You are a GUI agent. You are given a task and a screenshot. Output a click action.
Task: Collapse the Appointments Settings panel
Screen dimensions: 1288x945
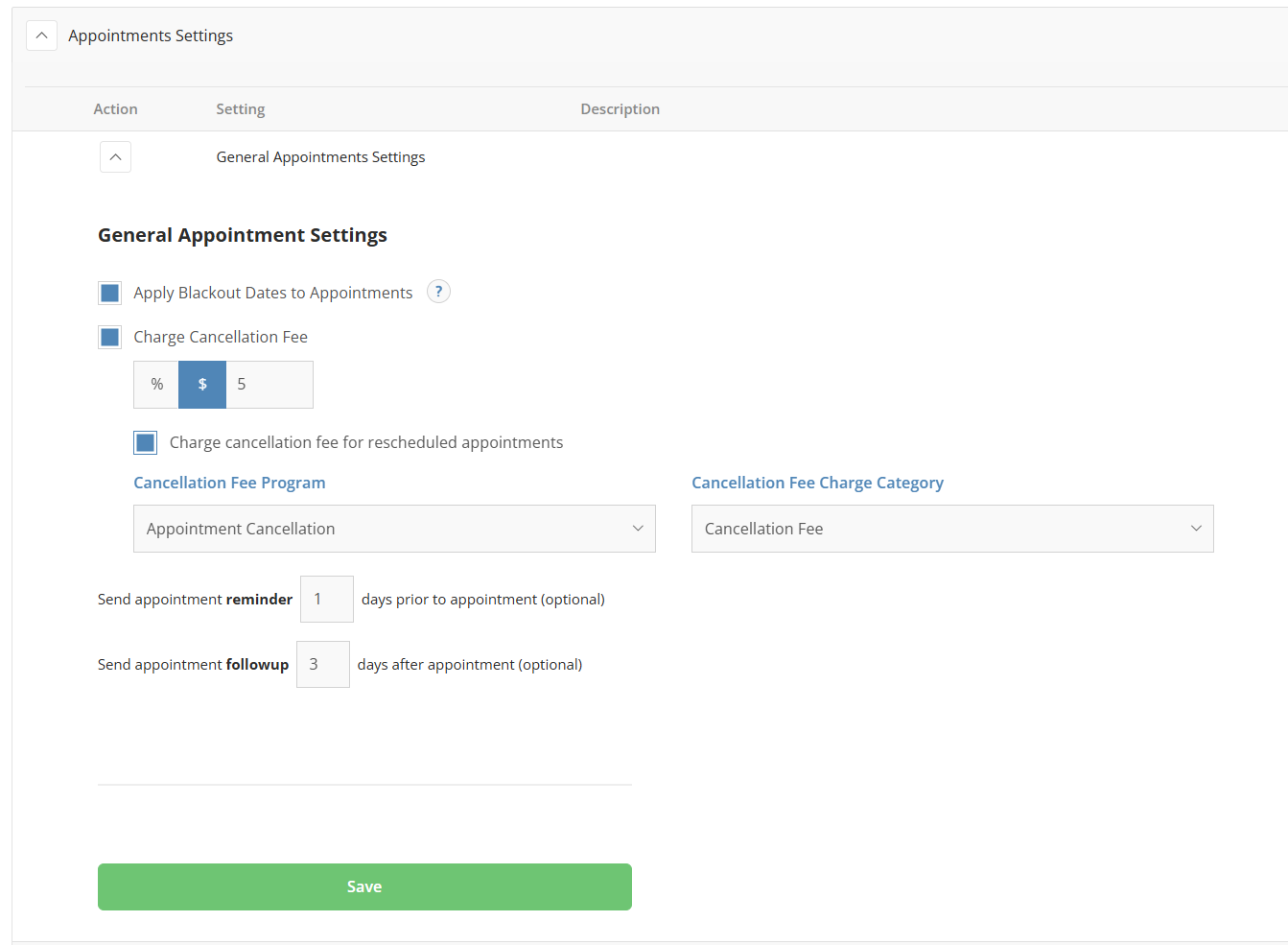pyautogui.click(x=41, y=35)
